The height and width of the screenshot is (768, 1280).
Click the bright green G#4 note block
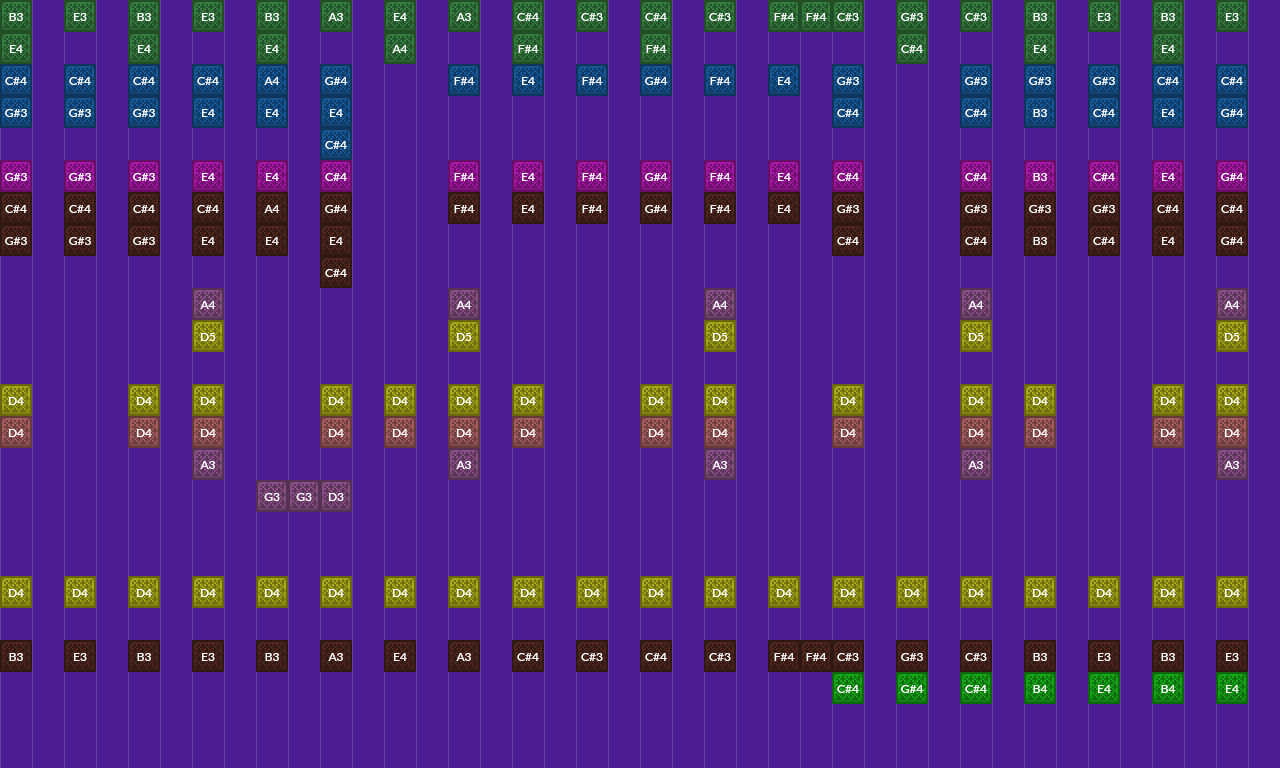tap(912, 689)
